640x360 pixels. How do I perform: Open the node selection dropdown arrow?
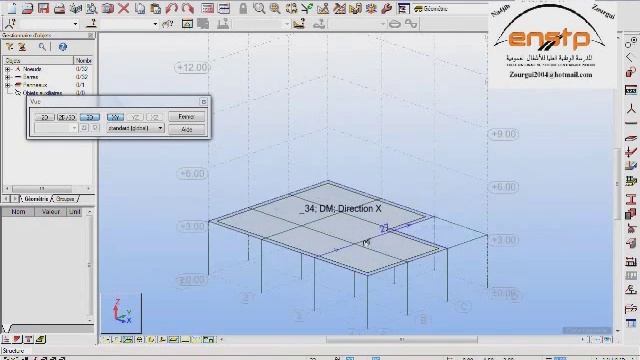75,24
